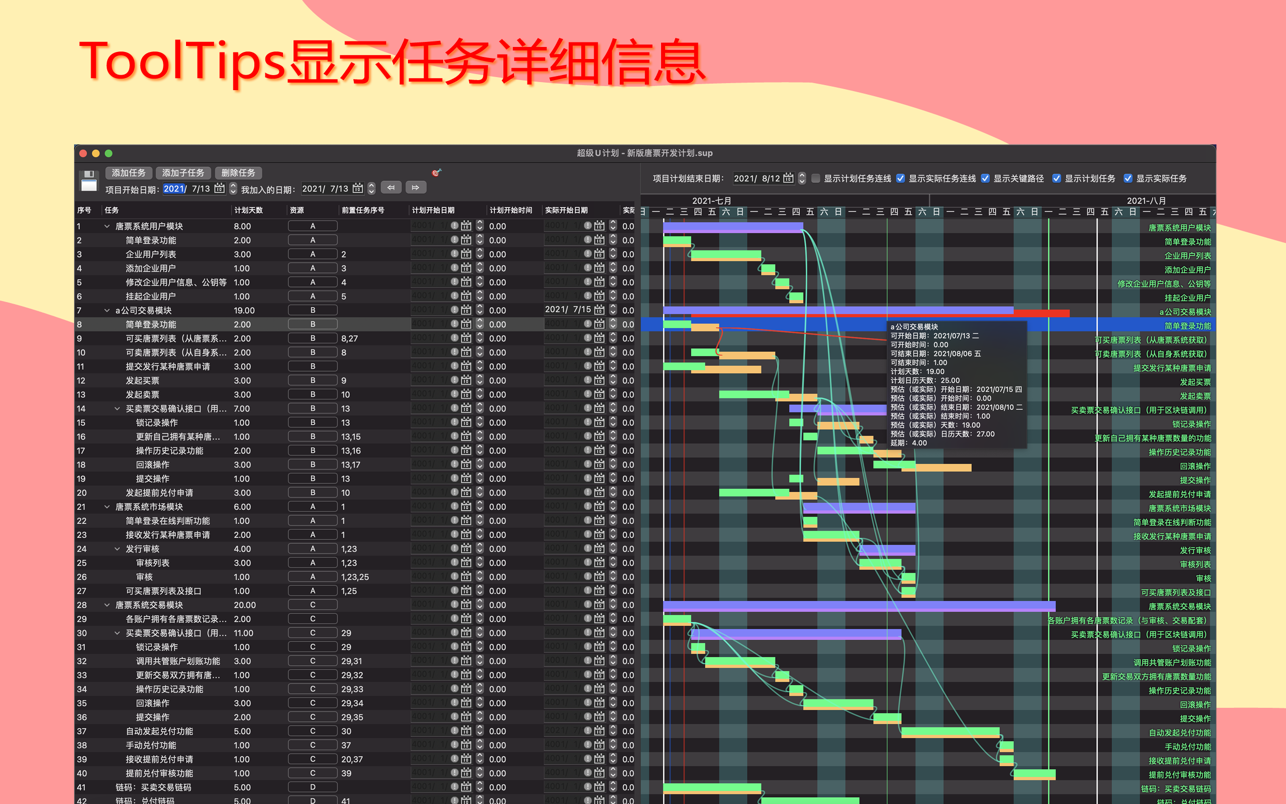Viewport: 1286px width, 804px height.
Task: Click 添加子任务 button
Action: click(183, 173)
